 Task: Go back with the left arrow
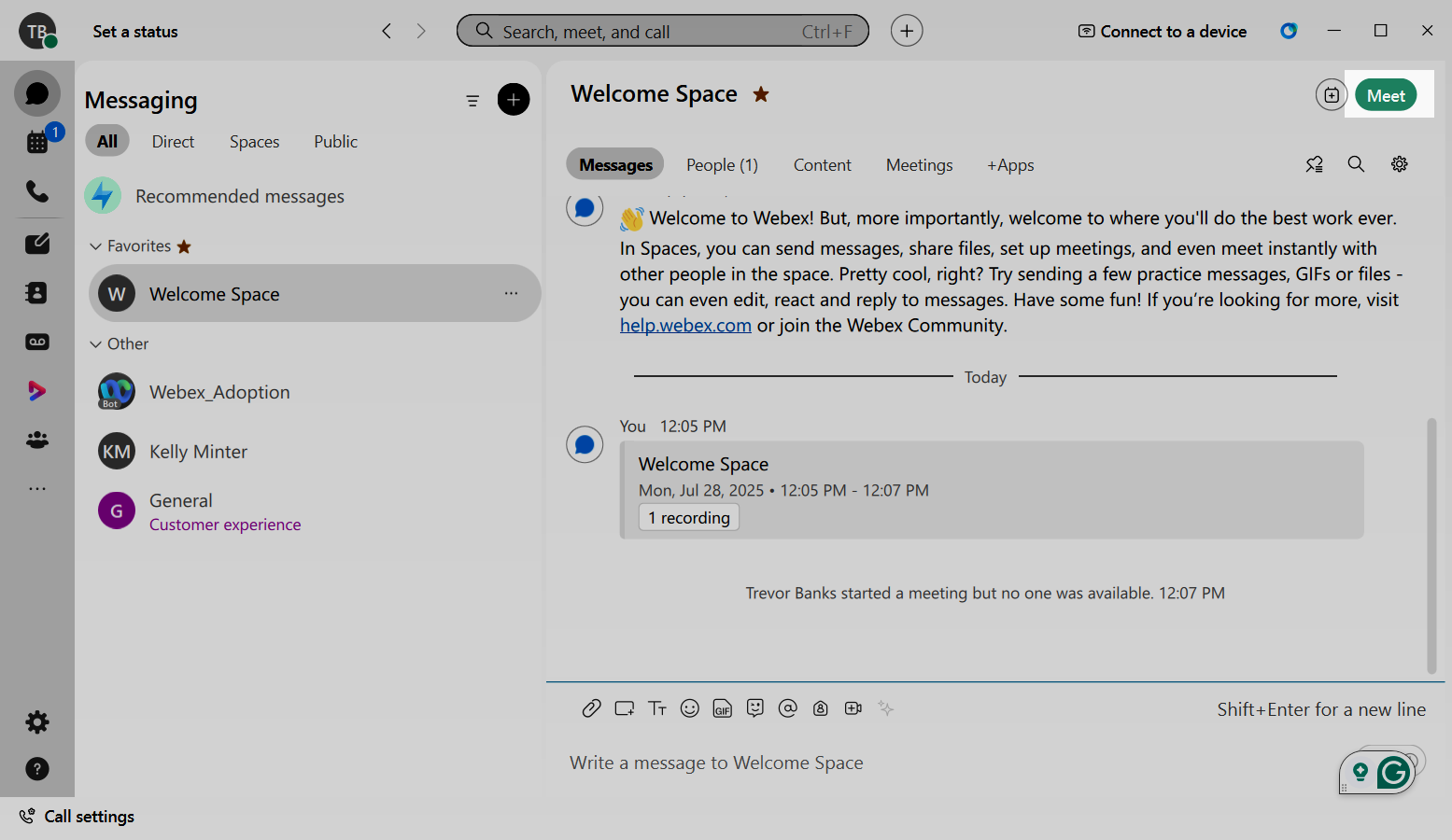tap(387, 31)
